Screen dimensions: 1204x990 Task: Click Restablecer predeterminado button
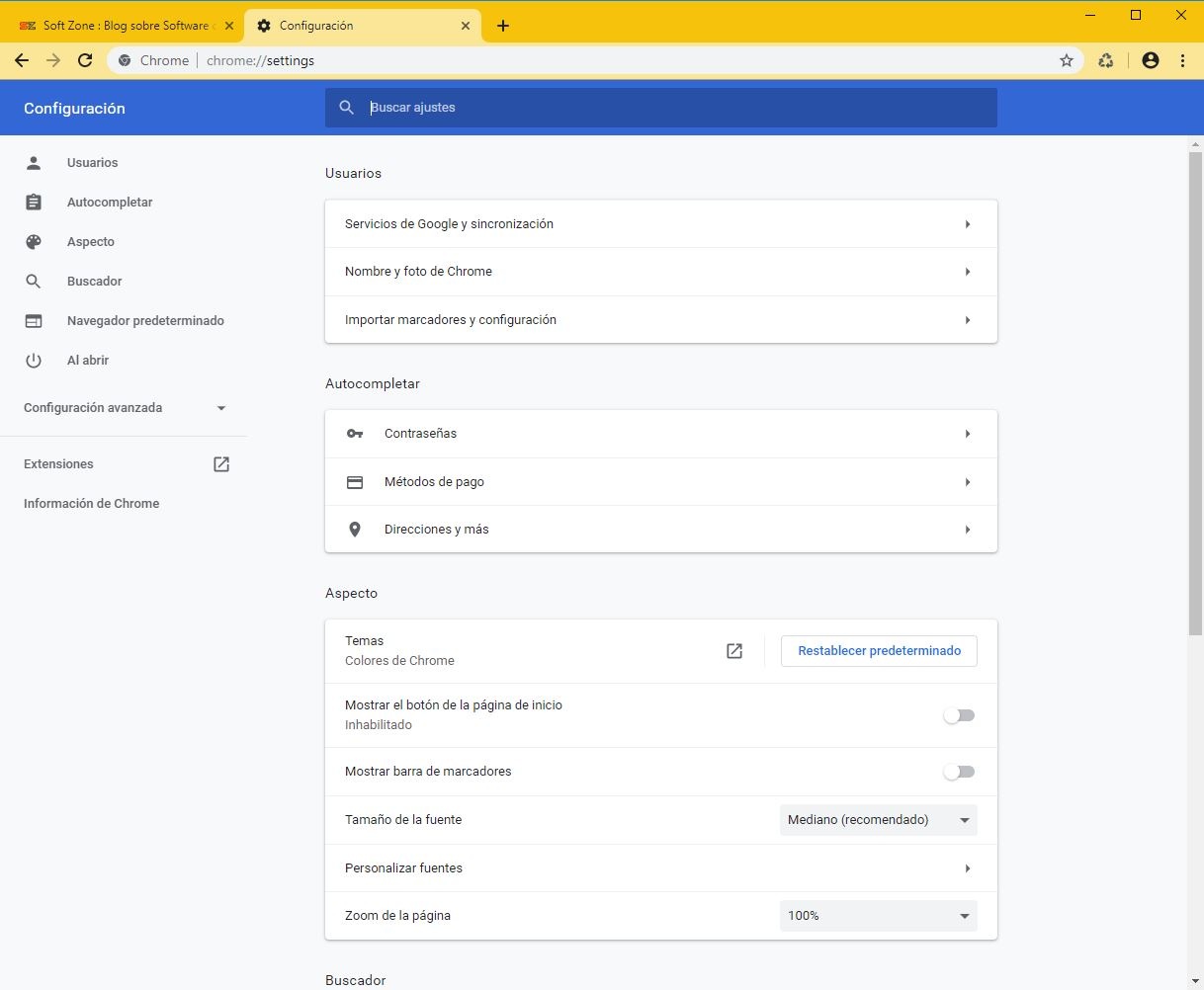coord(879,651)
